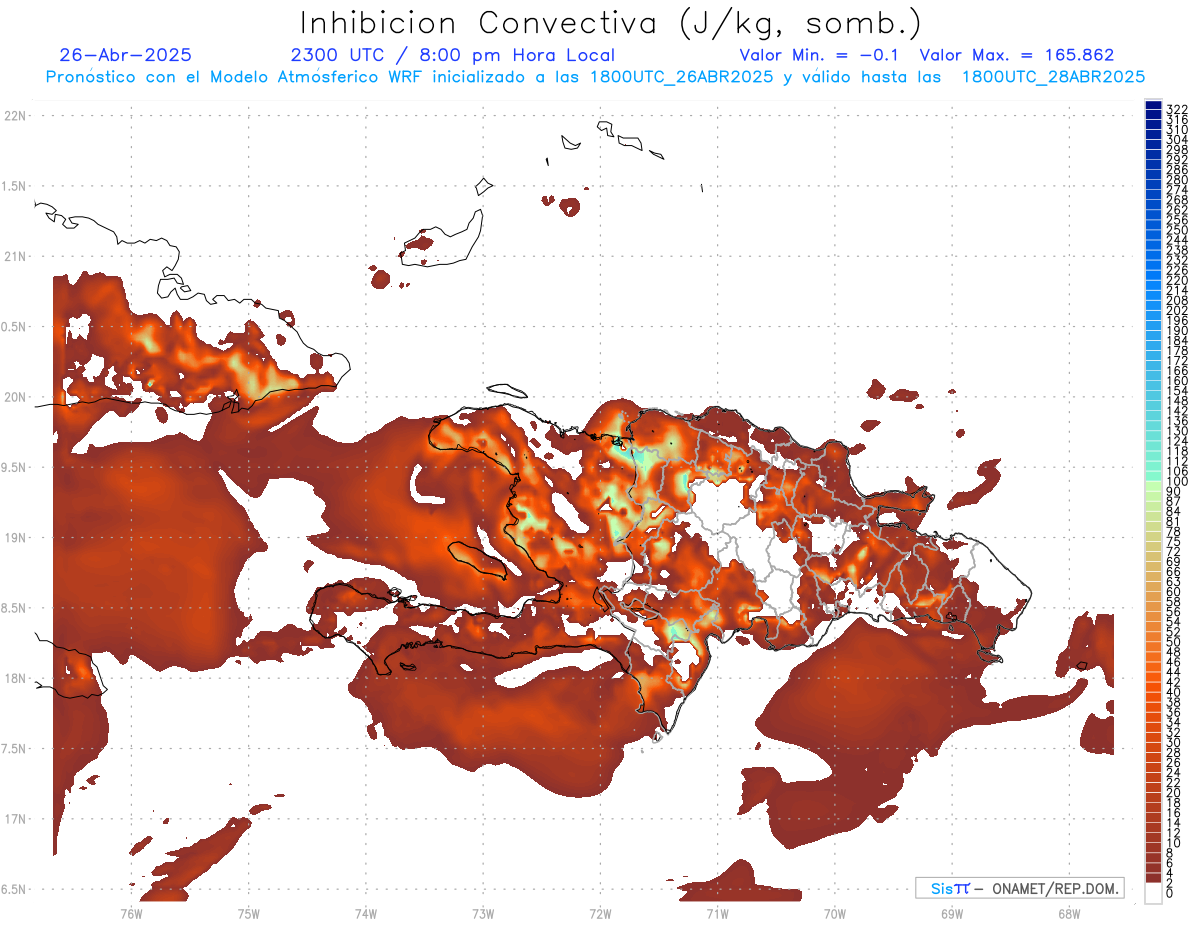Click the "Valor Max. = 165.862" text

pos(1017,55)
